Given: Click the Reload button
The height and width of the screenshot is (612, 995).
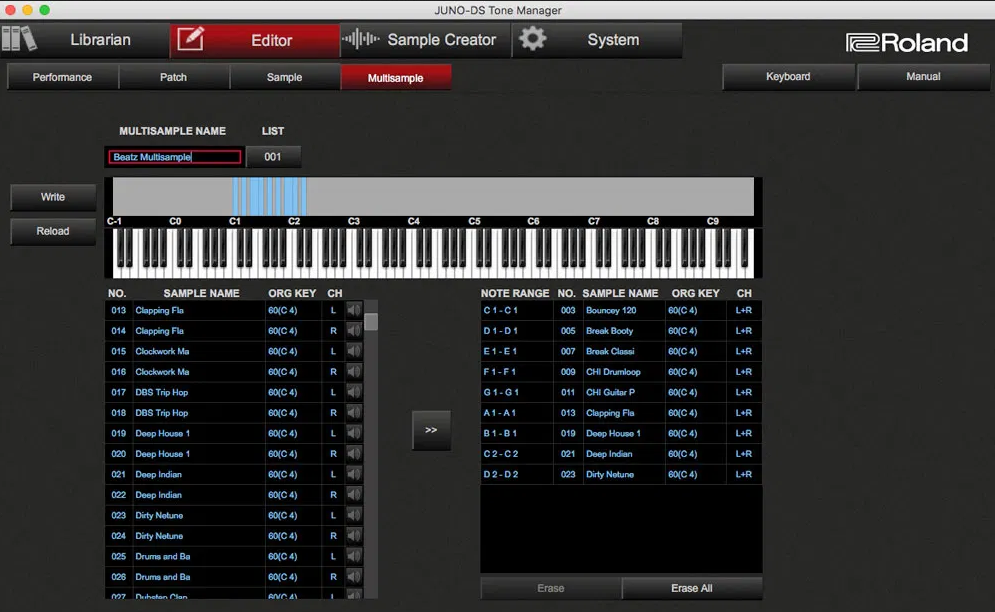Looking at the screenshot, I should point(53,232).
